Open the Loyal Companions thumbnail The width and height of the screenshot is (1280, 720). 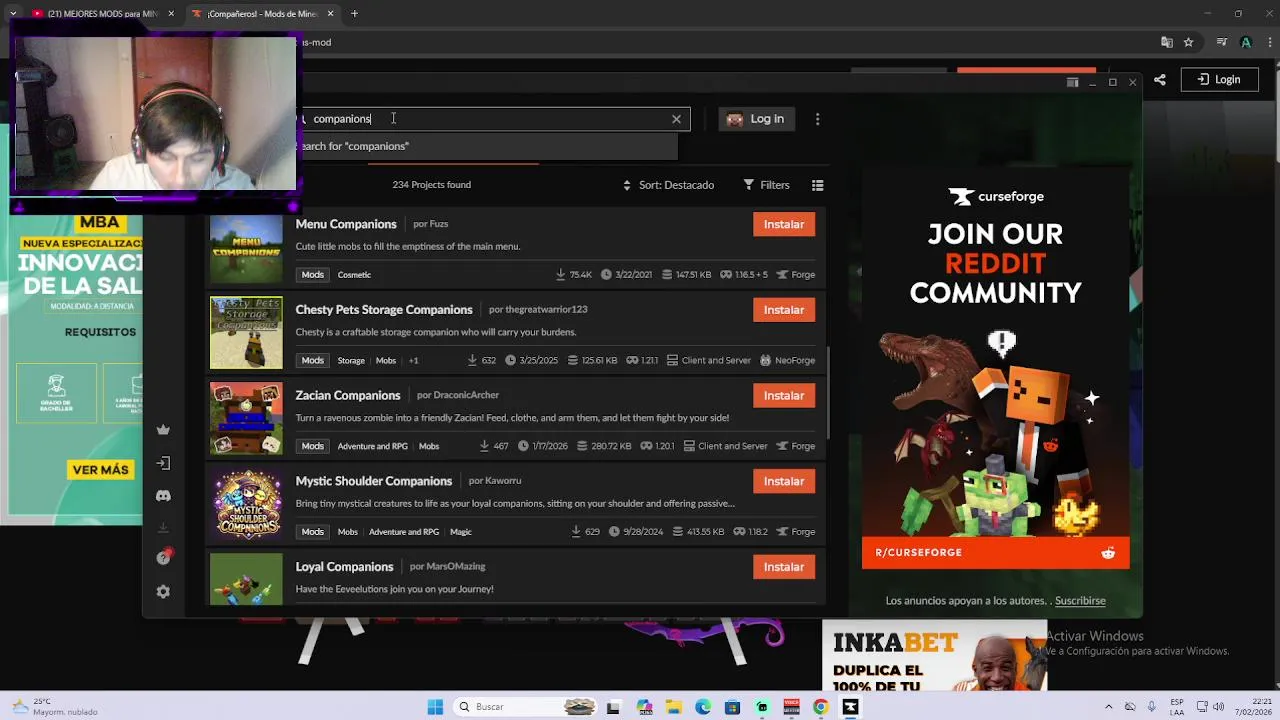pyautogui.click(x=246, y=578)
